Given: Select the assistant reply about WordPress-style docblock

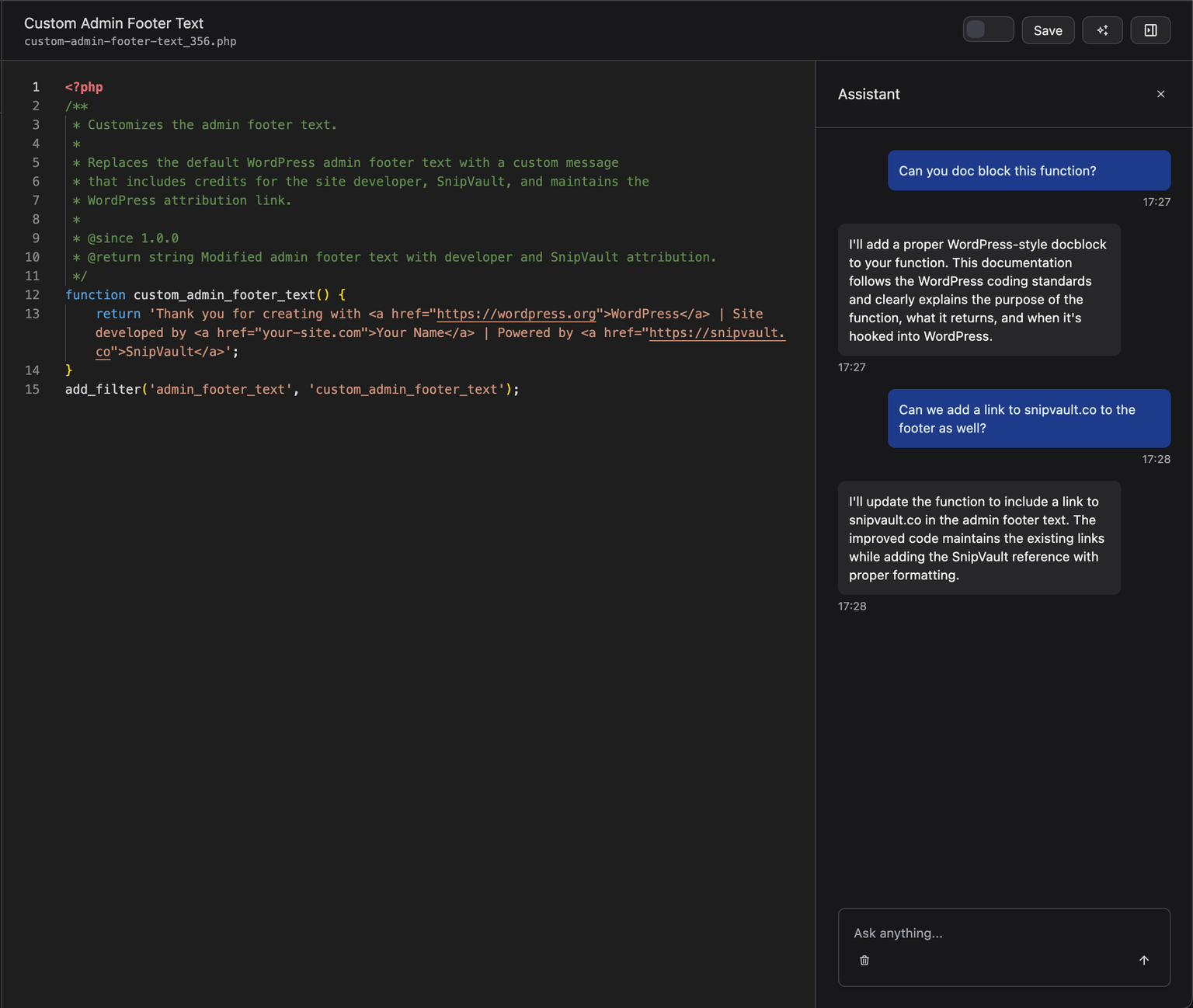Looking at the screenshot, I should tap(979, 290).
